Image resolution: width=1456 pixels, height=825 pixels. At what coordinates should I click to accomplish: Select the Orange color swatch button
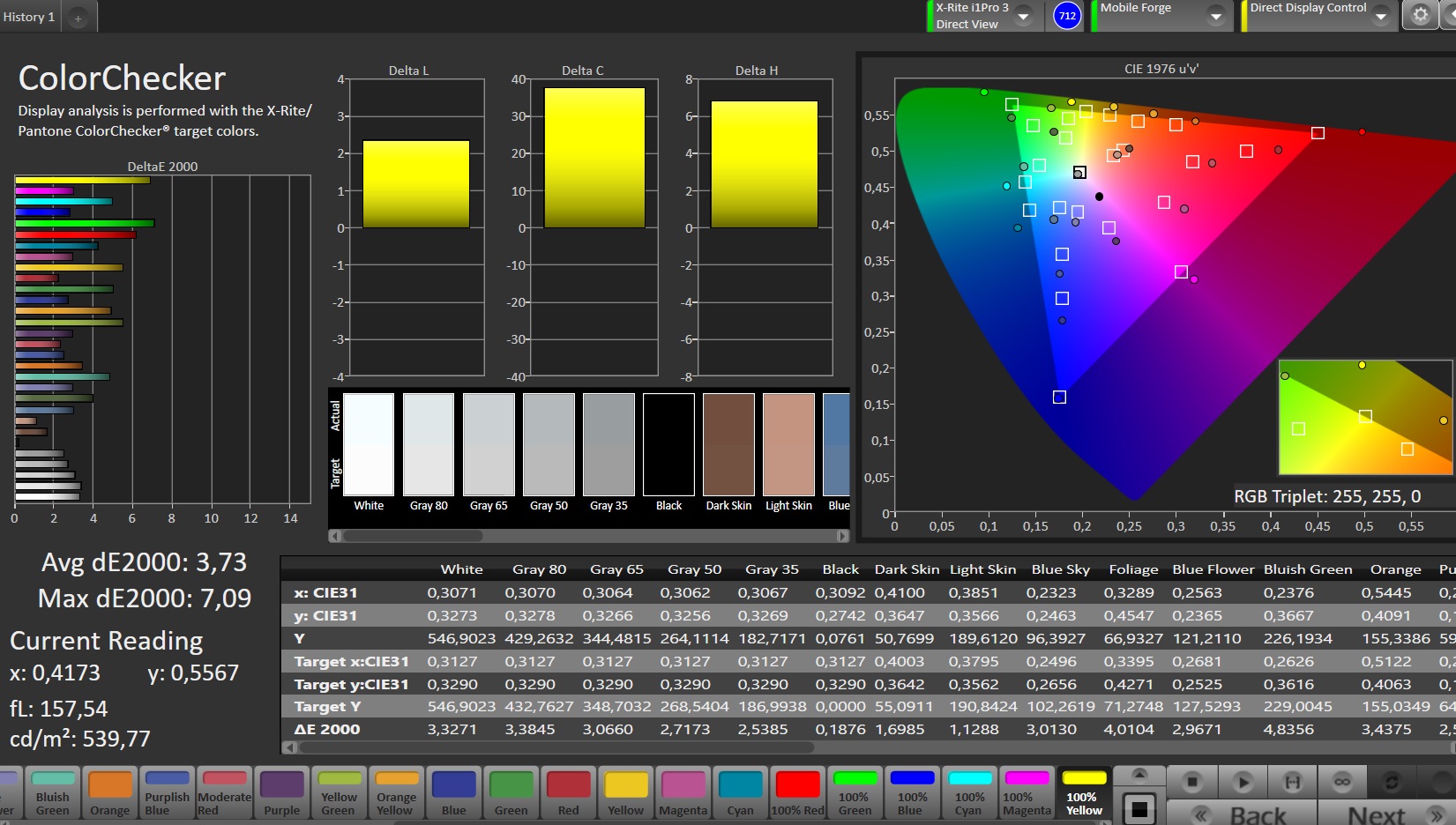coord(110,792)
